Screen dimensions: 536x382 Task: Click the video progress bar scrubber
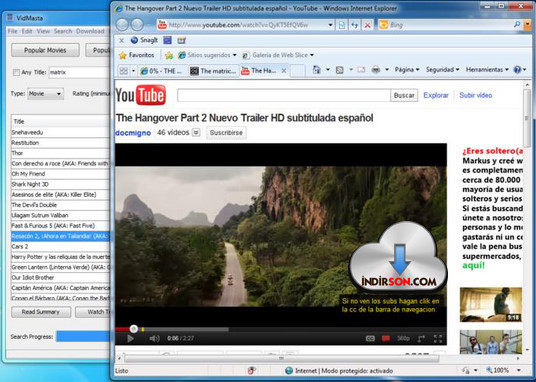click(134, 329)
